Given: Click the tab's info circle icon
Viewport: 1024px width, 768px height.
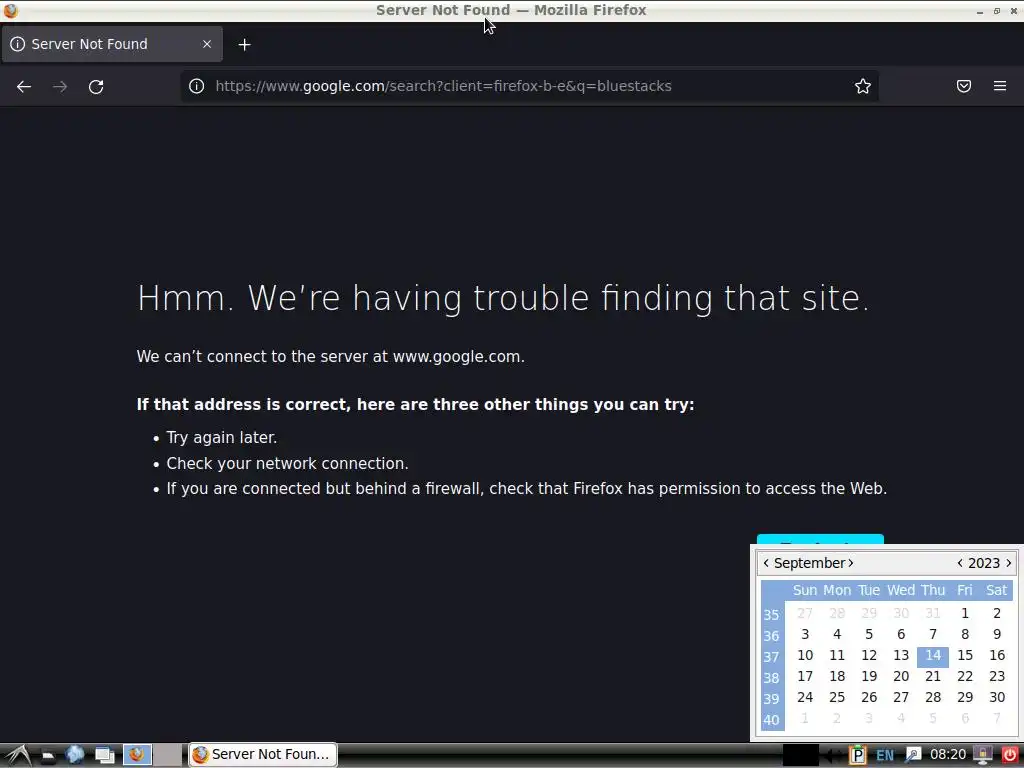Looking at the screenshot, I should coord(18,44).
